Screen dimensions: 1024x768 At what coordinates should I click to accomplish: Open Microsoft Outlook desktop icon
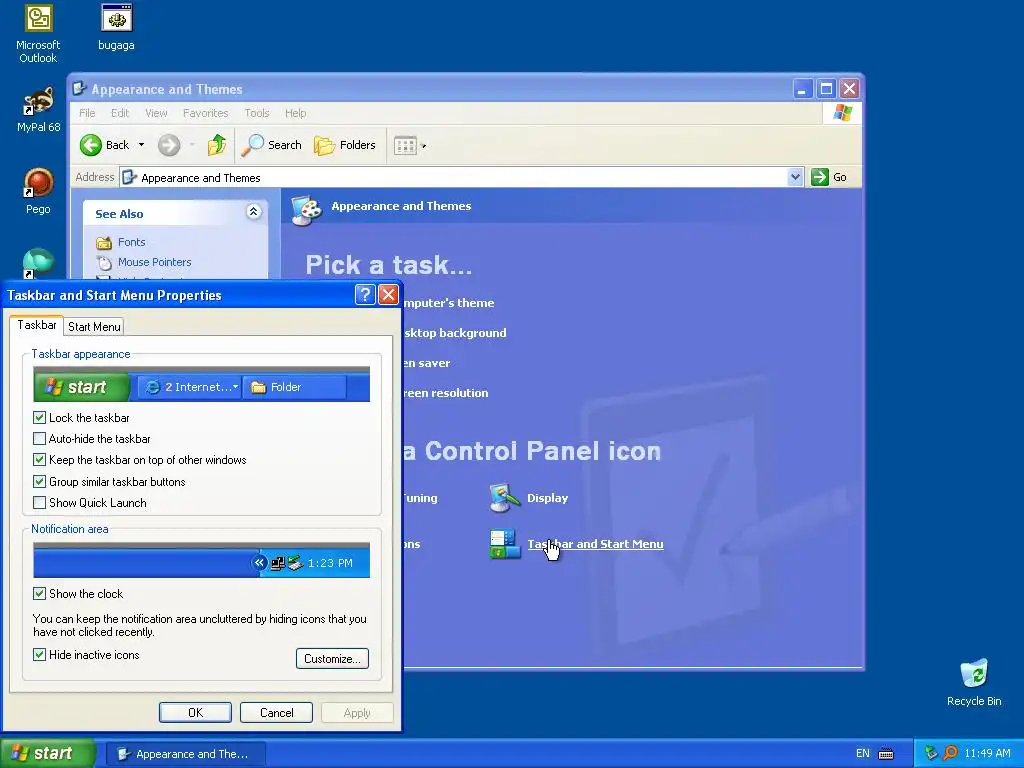38,33
